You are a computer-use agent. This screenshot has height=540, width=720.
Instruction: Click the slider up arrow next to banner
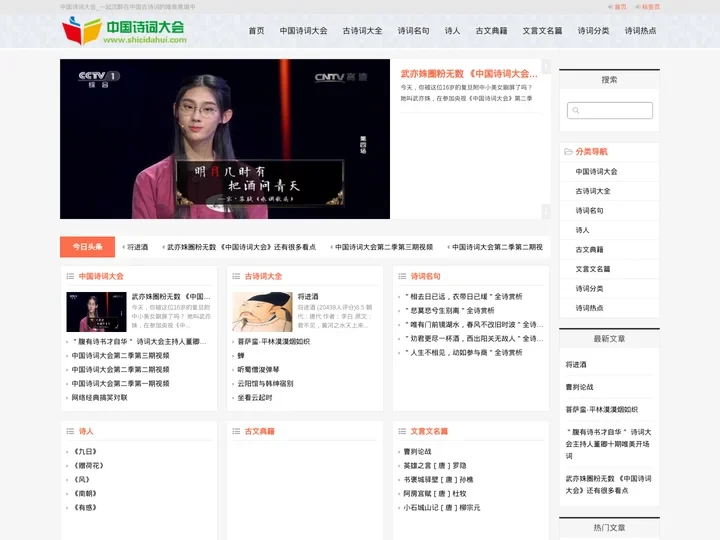pyautogui.click(x=546, y=67)
